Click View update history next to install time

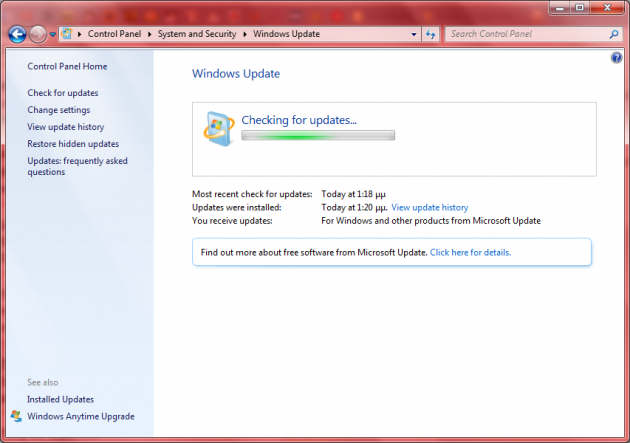[430, 207]
